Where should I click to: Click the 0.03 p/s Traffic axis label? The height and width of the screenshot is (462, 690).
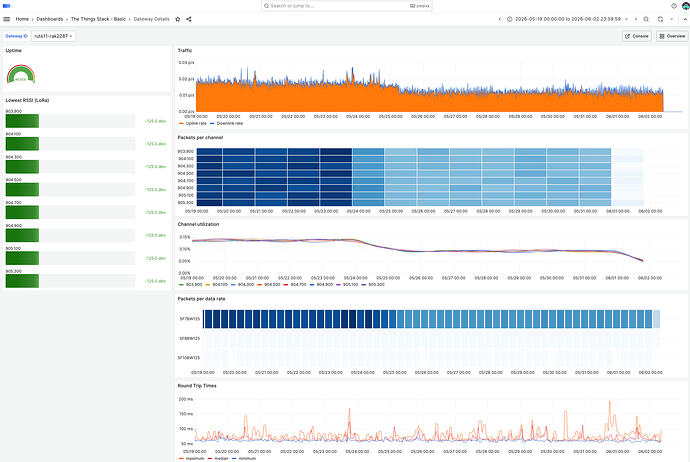(x=186, y=62)
